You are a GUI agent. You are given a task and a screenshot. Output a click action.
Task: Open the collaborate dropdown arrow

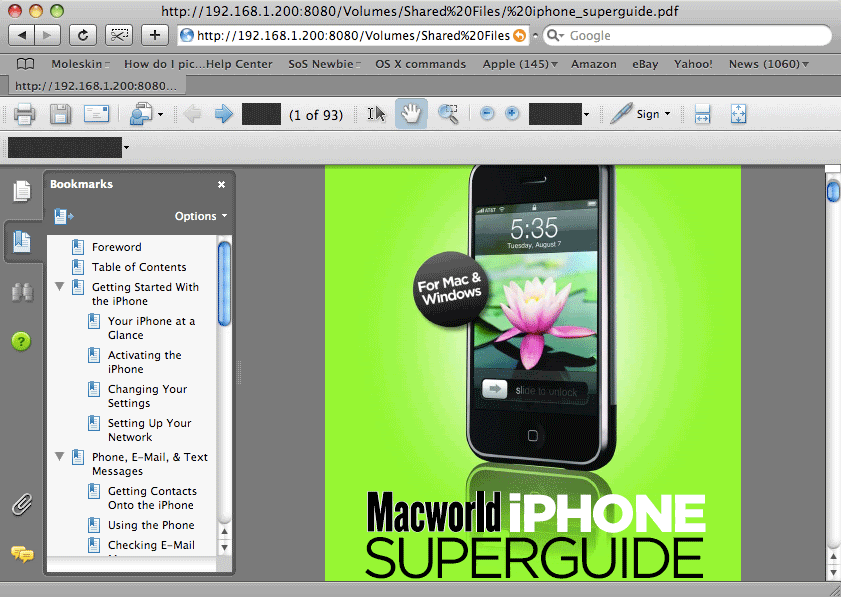click(160, 114)
